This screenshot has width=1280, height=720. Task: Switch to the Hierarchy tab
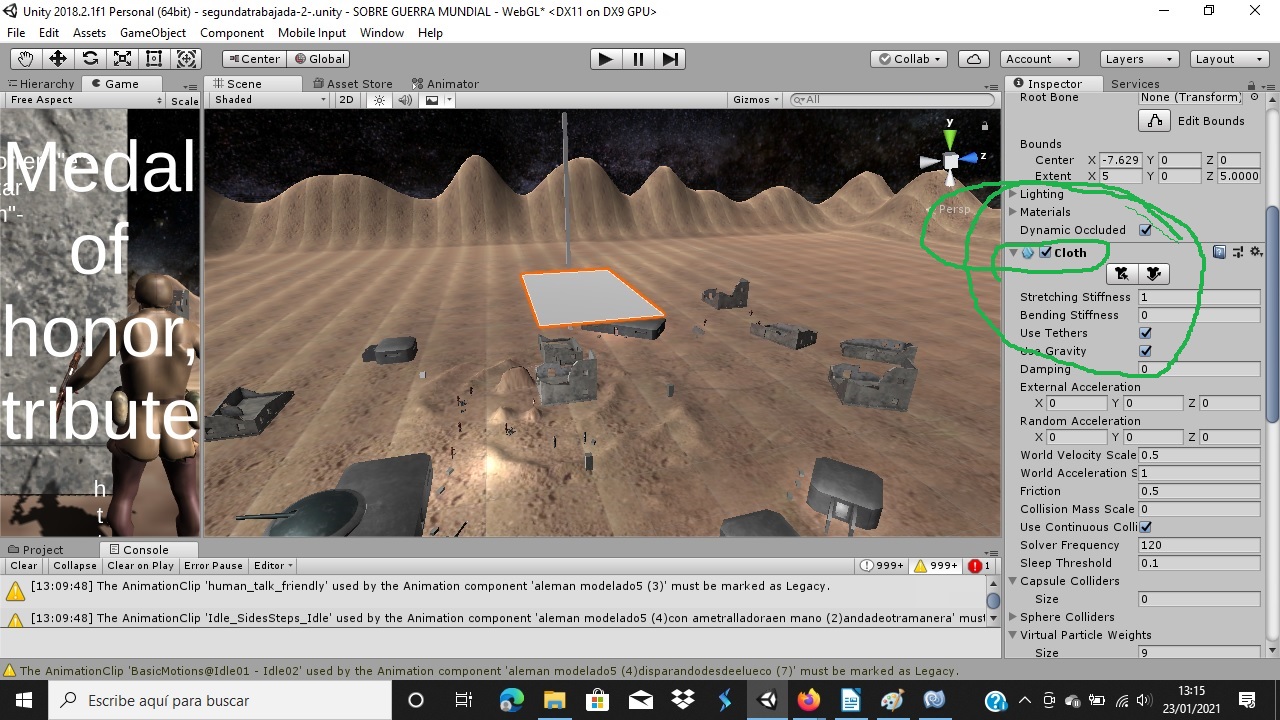click(41, 84)
